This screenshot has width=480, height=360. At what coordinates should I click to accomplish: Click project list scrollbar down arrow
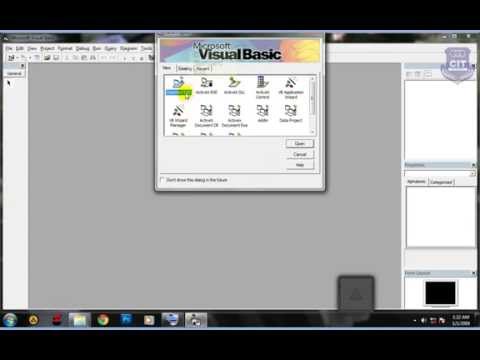[x=312, y=132]
